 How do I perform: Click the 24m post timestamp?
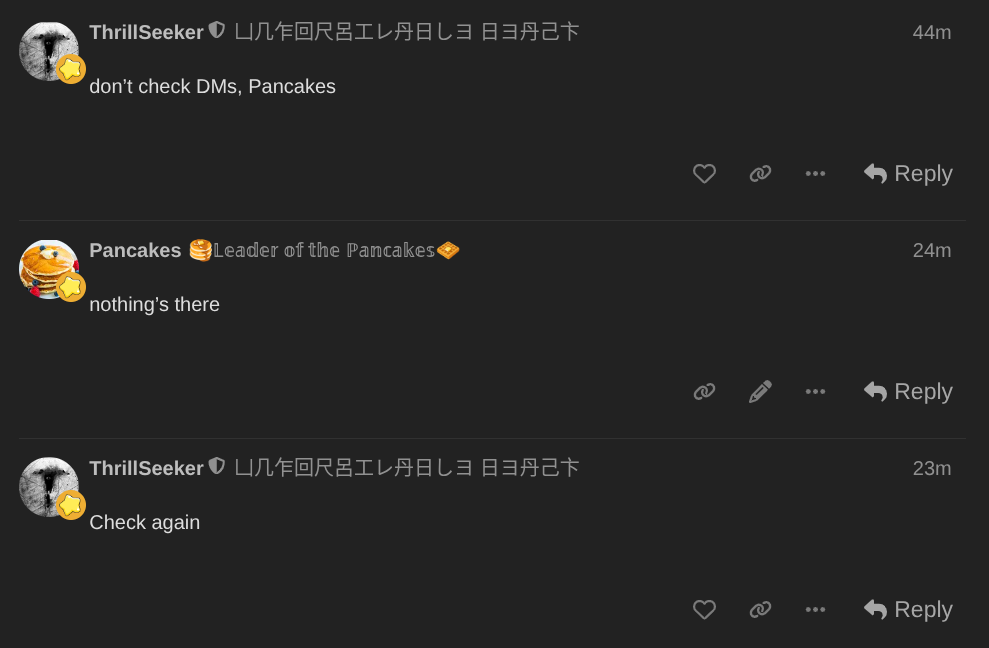pos(931,251)
